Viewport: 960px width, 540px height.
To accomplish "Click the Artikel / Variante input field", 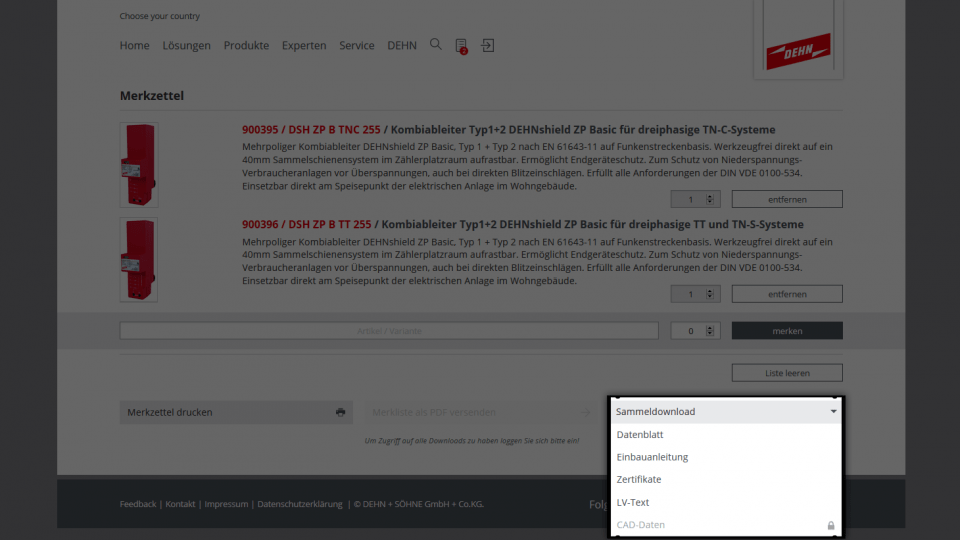I will [x=389, y=331].
